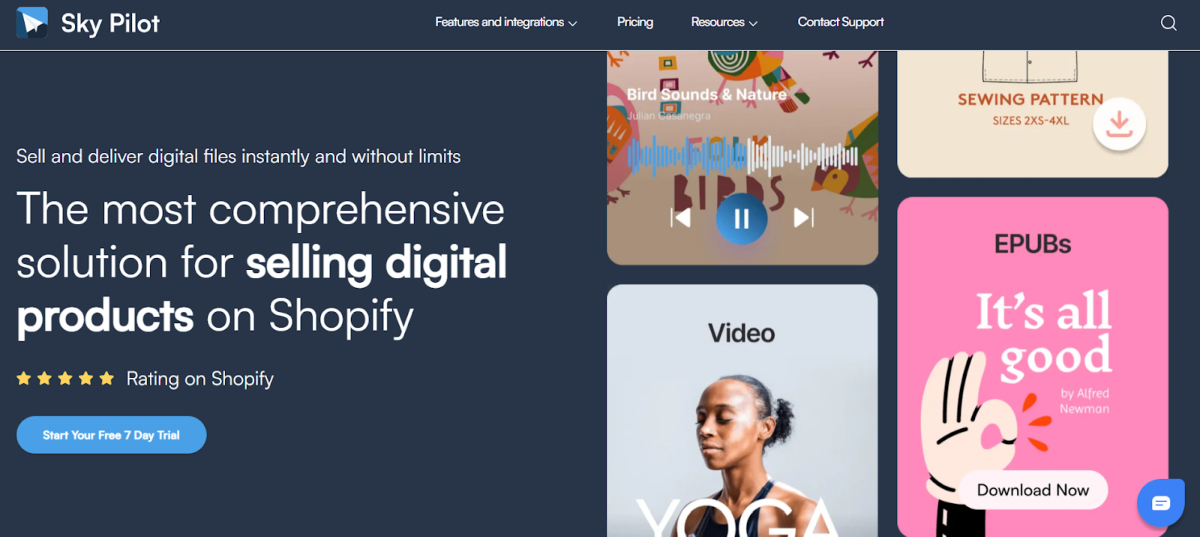The image size is (1200, 537).
Task: Seek within the audio waveform
Action: point(742,156)
